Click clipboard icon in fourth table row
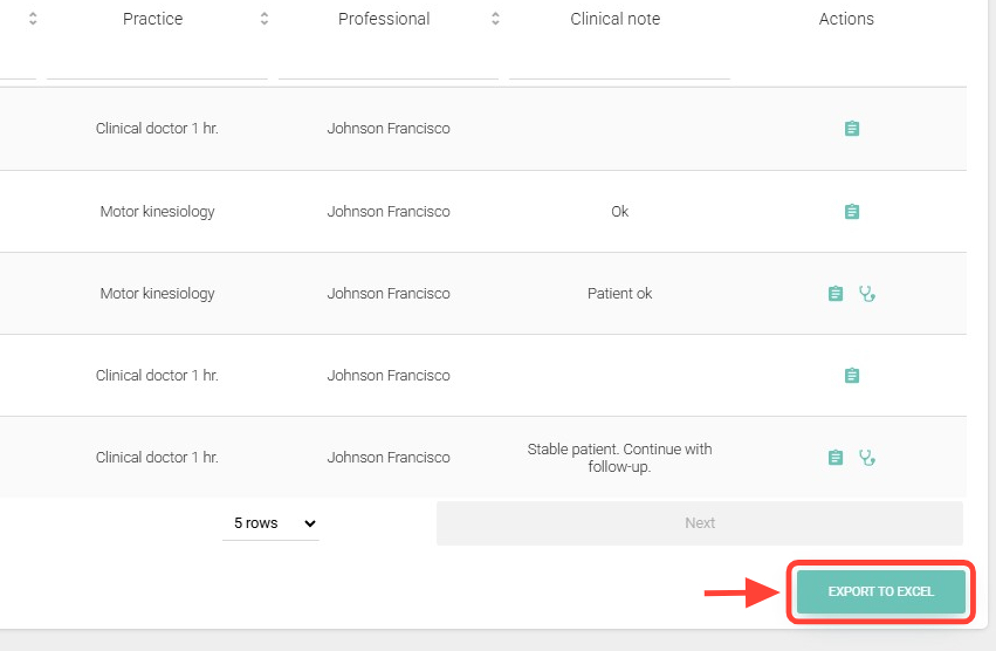Viewport: 996px width, 651px height. point(851,376)
